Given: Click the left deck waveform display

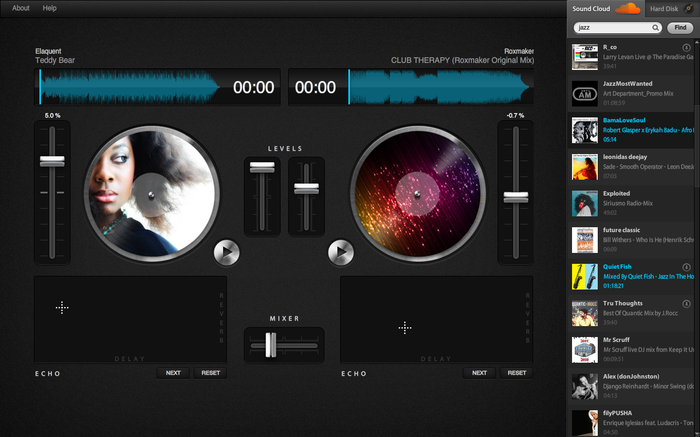Looking at the screenshot, I should click(132, 87).
